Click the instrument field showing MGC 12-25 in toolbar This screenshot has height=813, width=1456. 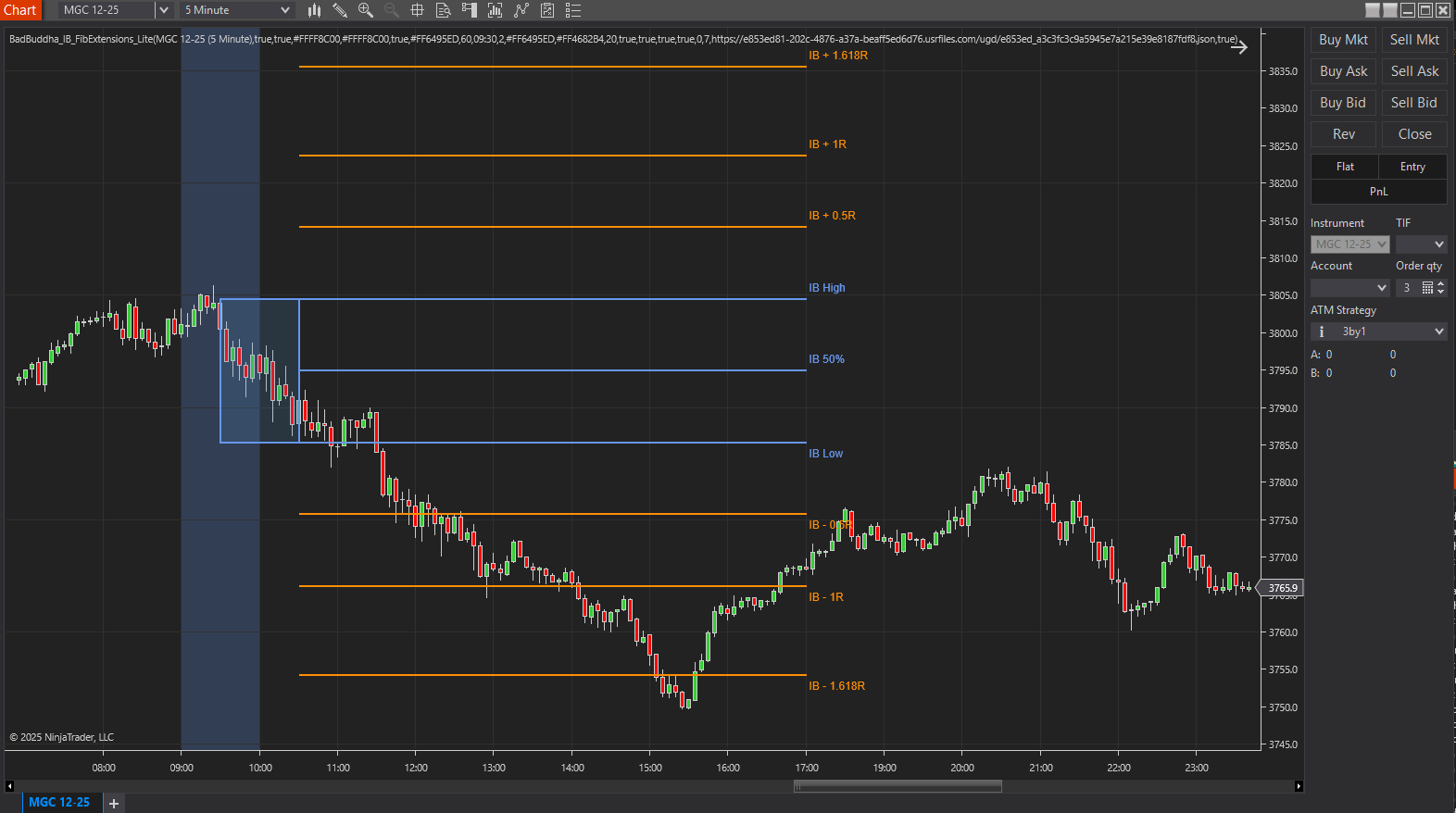pyautogui.click(x=107, y=10)
